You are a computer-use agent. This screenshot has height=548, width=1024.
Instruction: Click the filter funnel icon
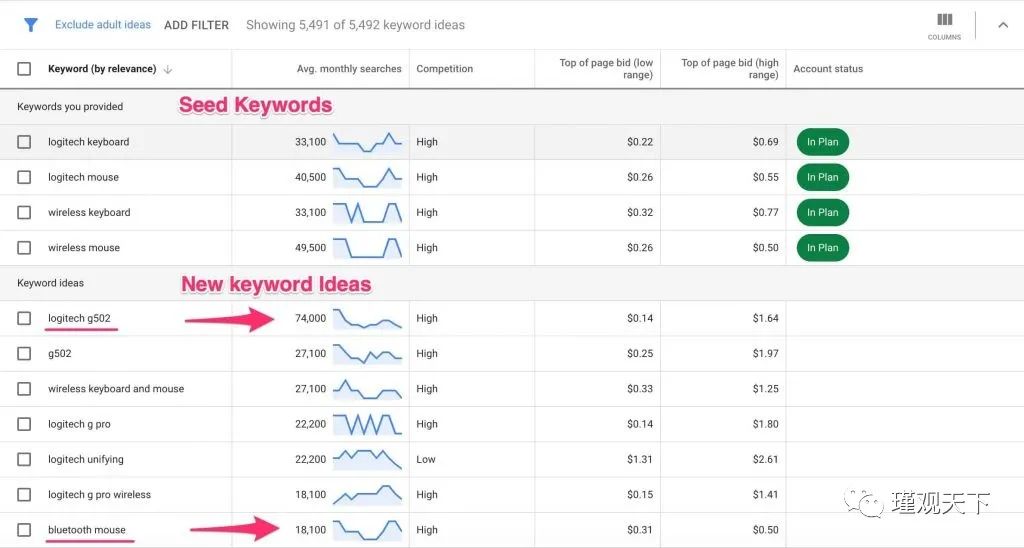(30, 25)
